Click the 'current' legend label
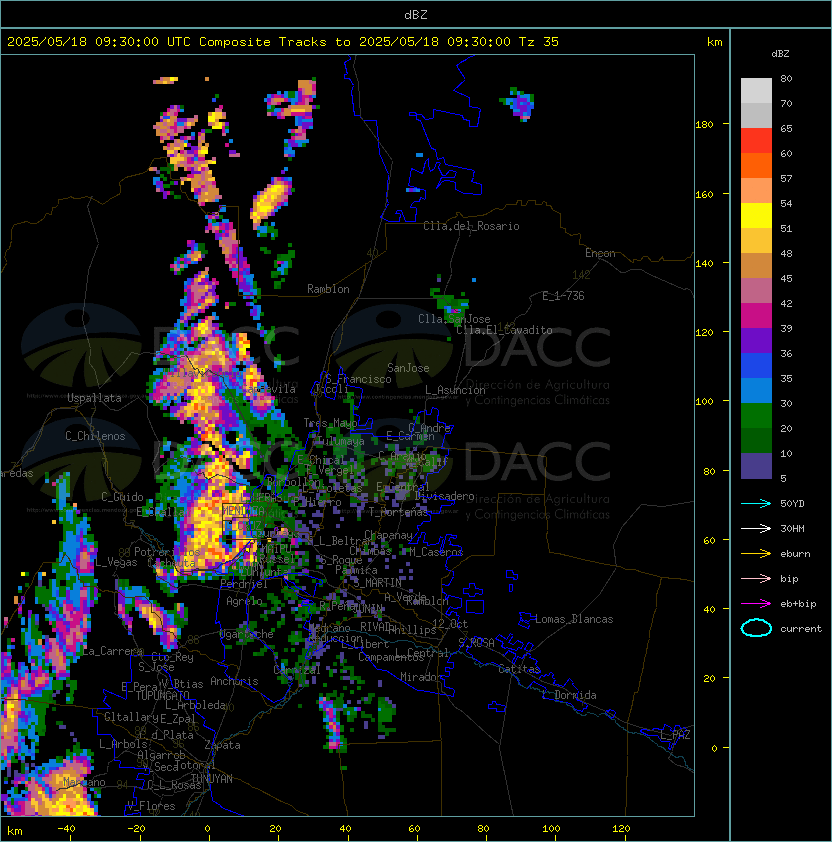The height and width of the screenshot is (842, 832). (x=801, y=629)
